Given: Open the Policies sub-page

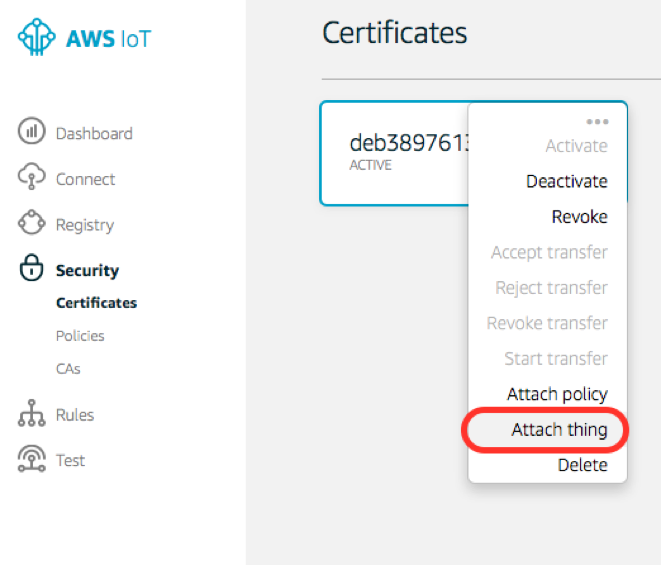Looking at the screenshot, I should click(x=80, y=336).
